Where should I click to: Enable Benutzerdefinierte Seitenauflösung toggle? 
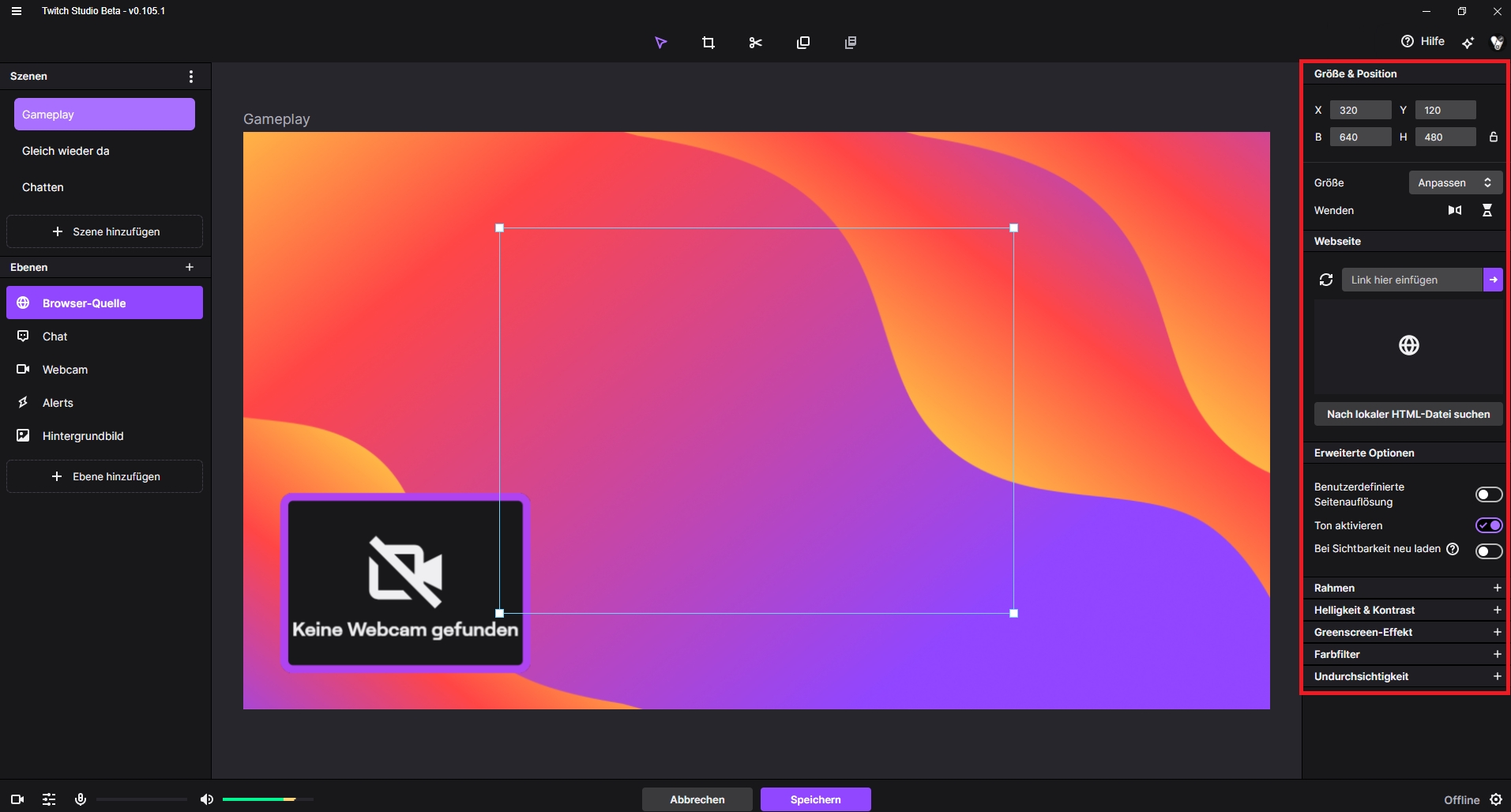click(x=1488, y=494)
